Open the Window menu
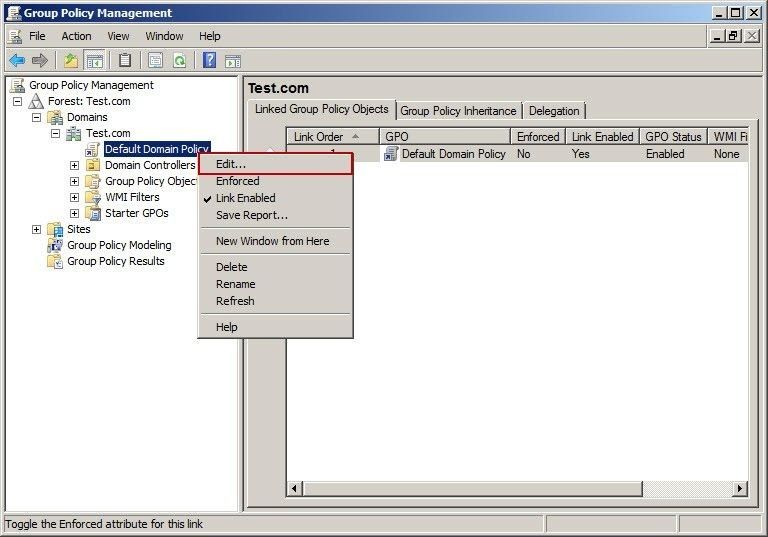Viewport: 768px width, 537px height. [x=165, y=36]
